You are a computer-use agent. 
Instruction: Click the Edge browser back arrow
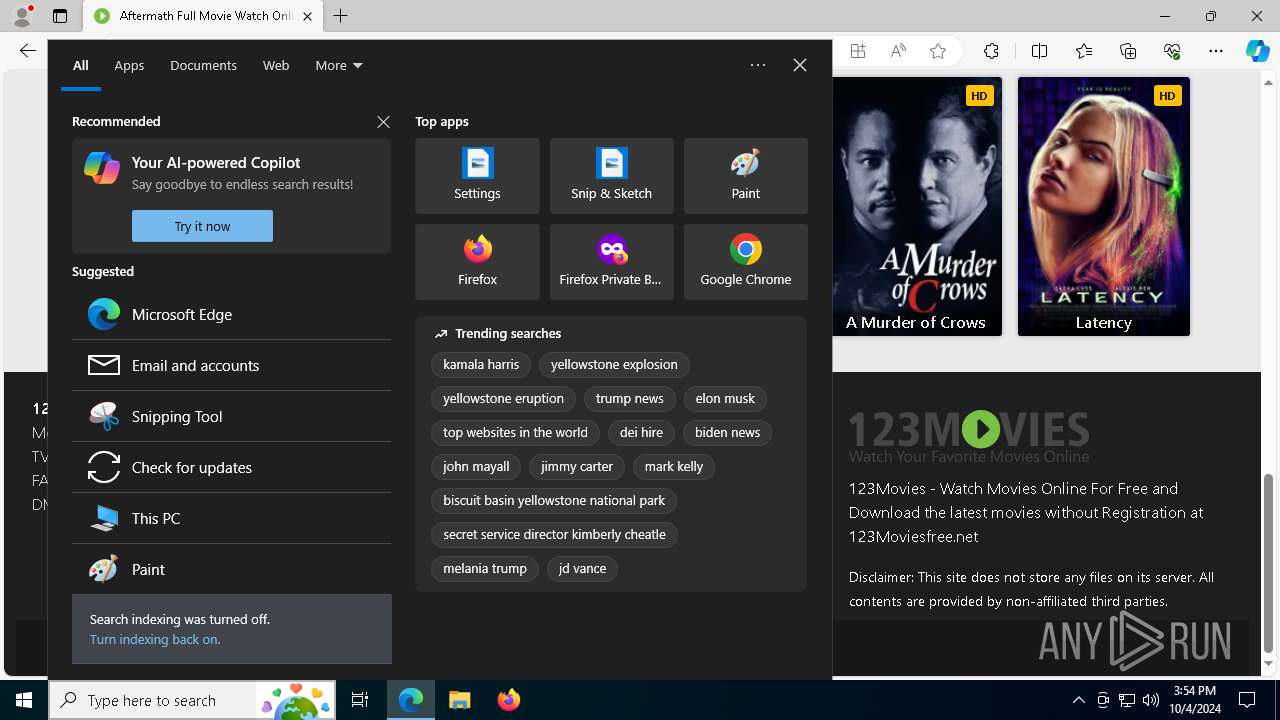click(28, 51)
